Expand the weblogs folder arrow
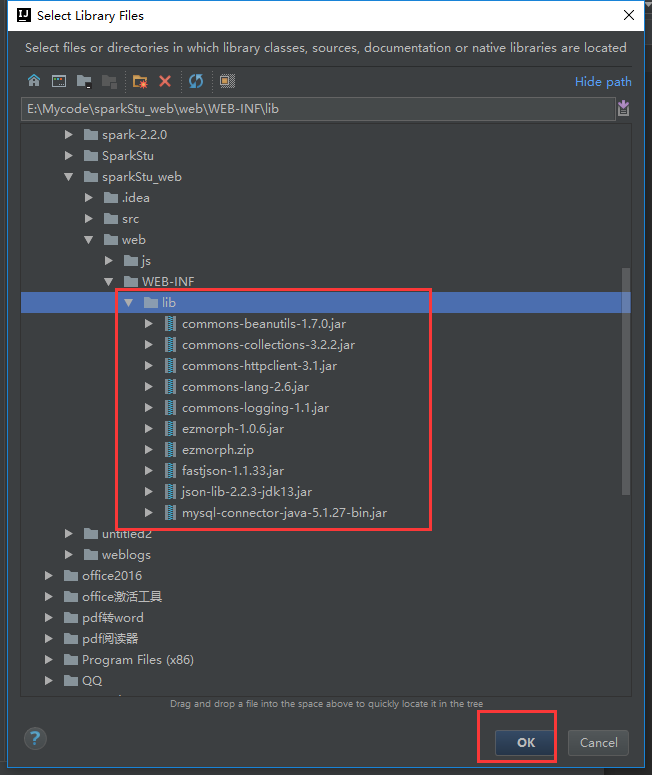 (69, 555)
